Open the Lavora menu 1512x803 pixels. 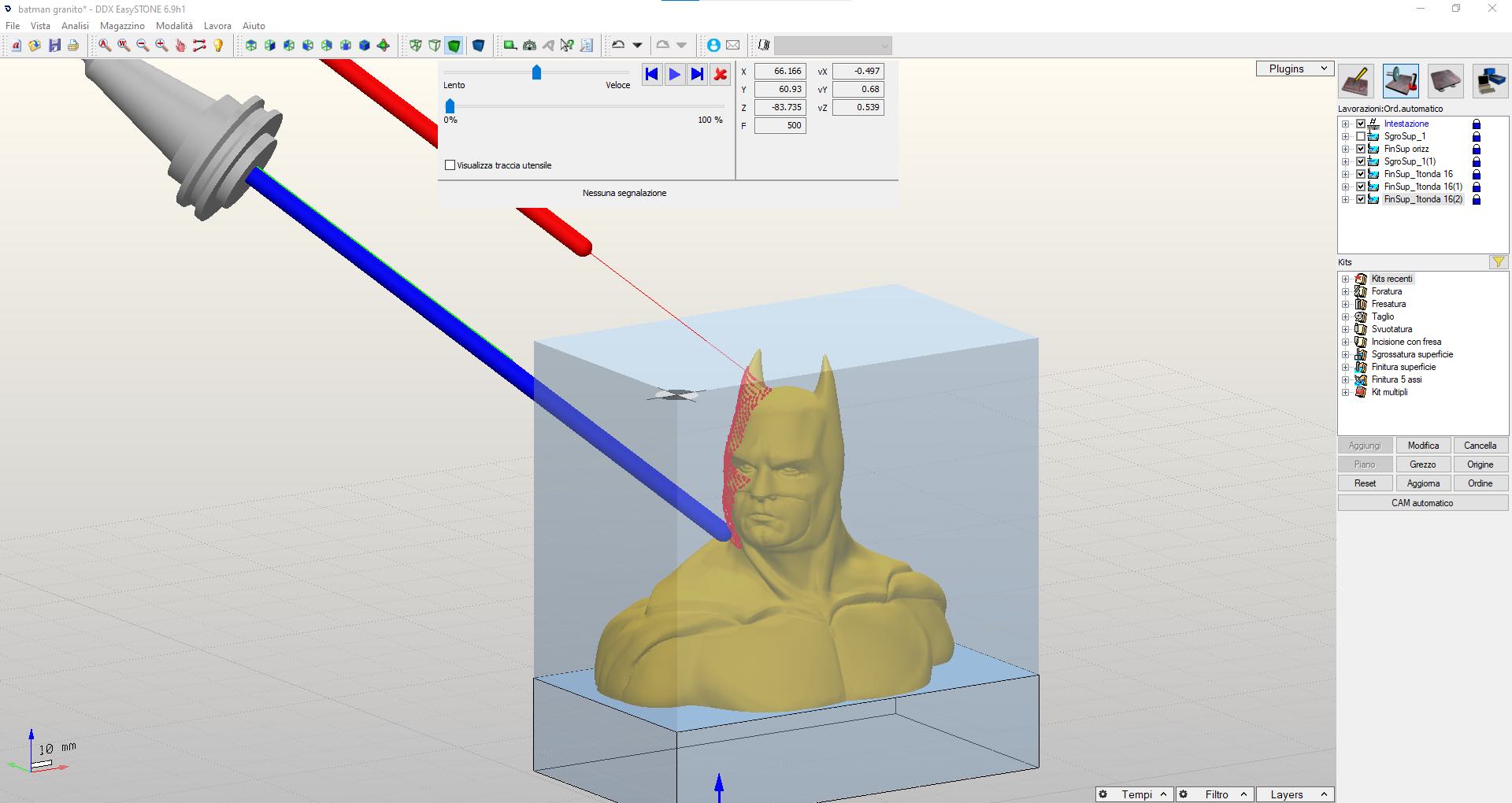coord(217,26)
